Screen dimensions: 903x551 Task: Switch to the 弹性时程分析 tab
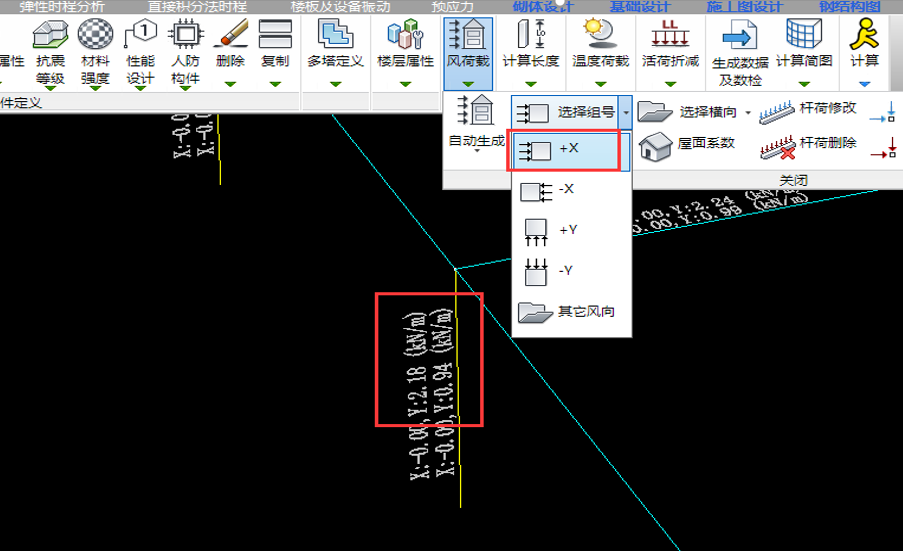[62, 7]
